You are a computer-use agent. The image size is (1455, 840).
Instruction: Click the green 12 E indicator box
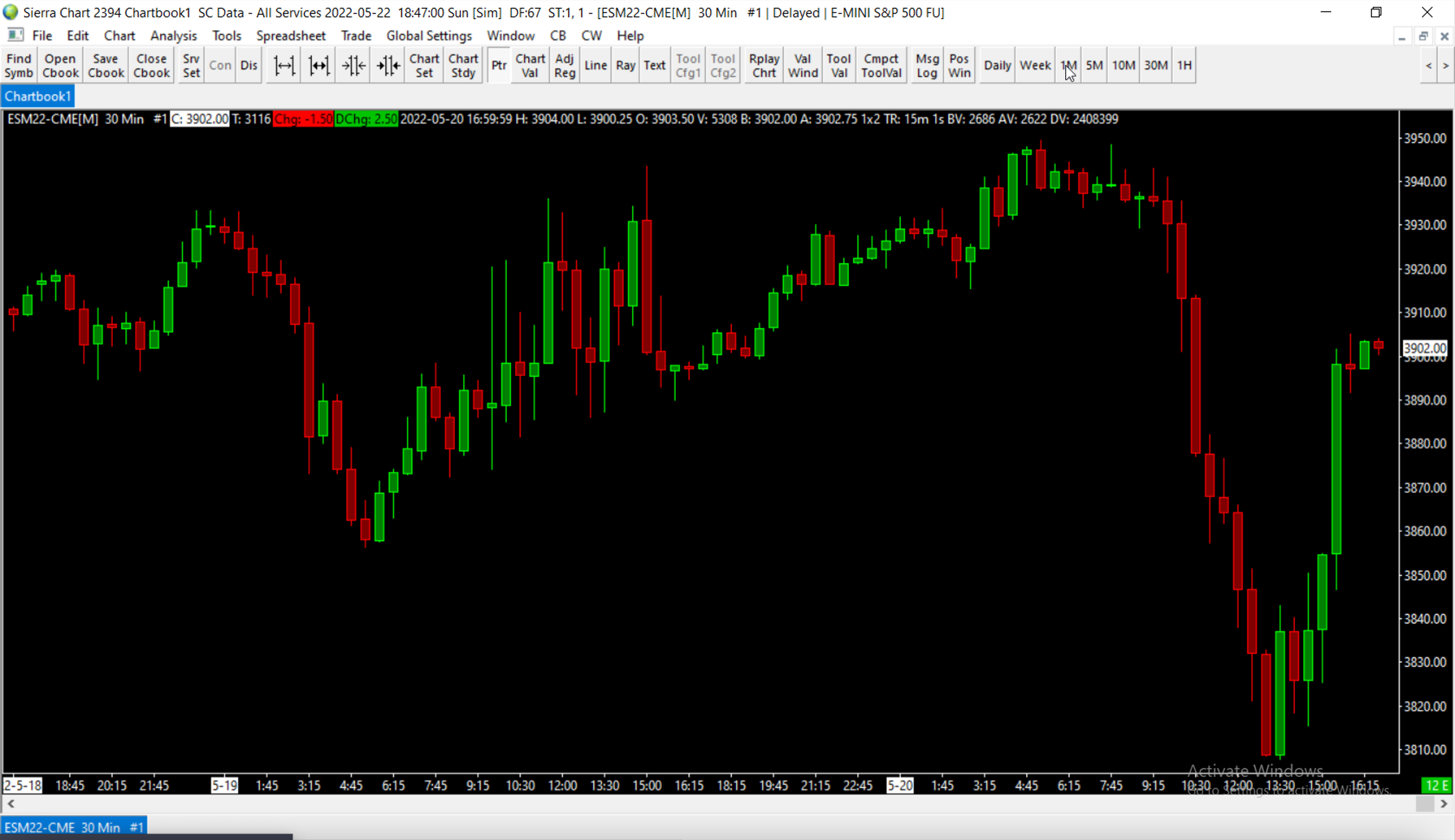coord(1437,785)
